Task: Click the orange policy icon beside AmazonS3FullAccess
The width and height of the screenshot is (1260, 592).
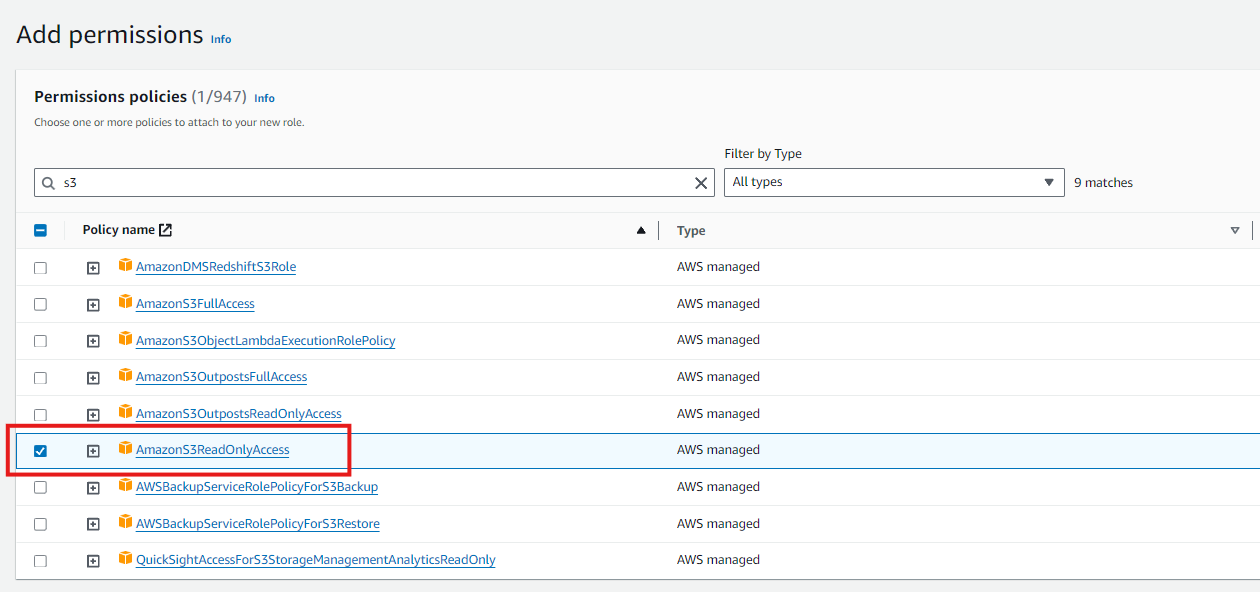Action: (125, 302)
